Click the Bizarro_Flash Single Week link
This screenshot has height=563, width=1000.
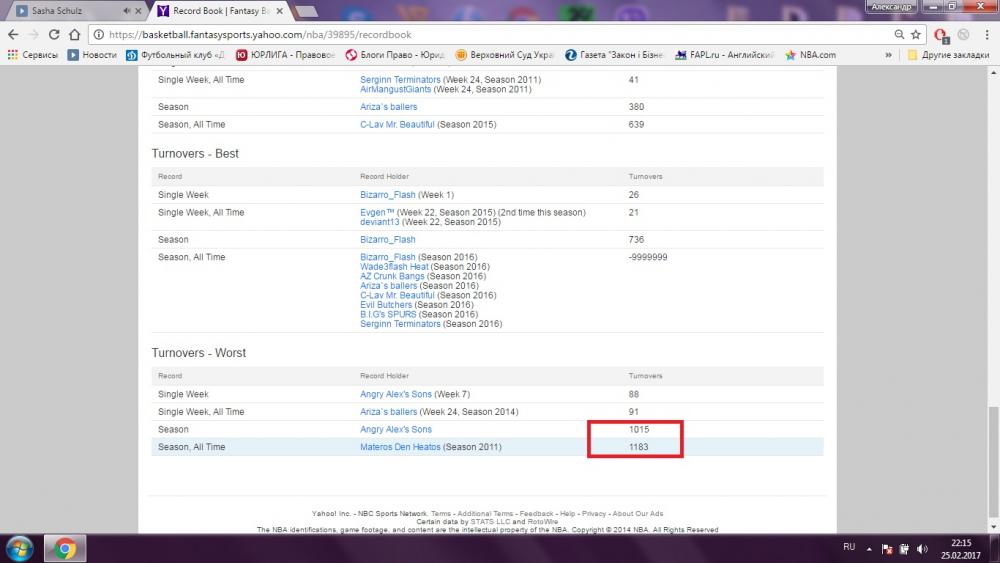click(x=387, y=195)
